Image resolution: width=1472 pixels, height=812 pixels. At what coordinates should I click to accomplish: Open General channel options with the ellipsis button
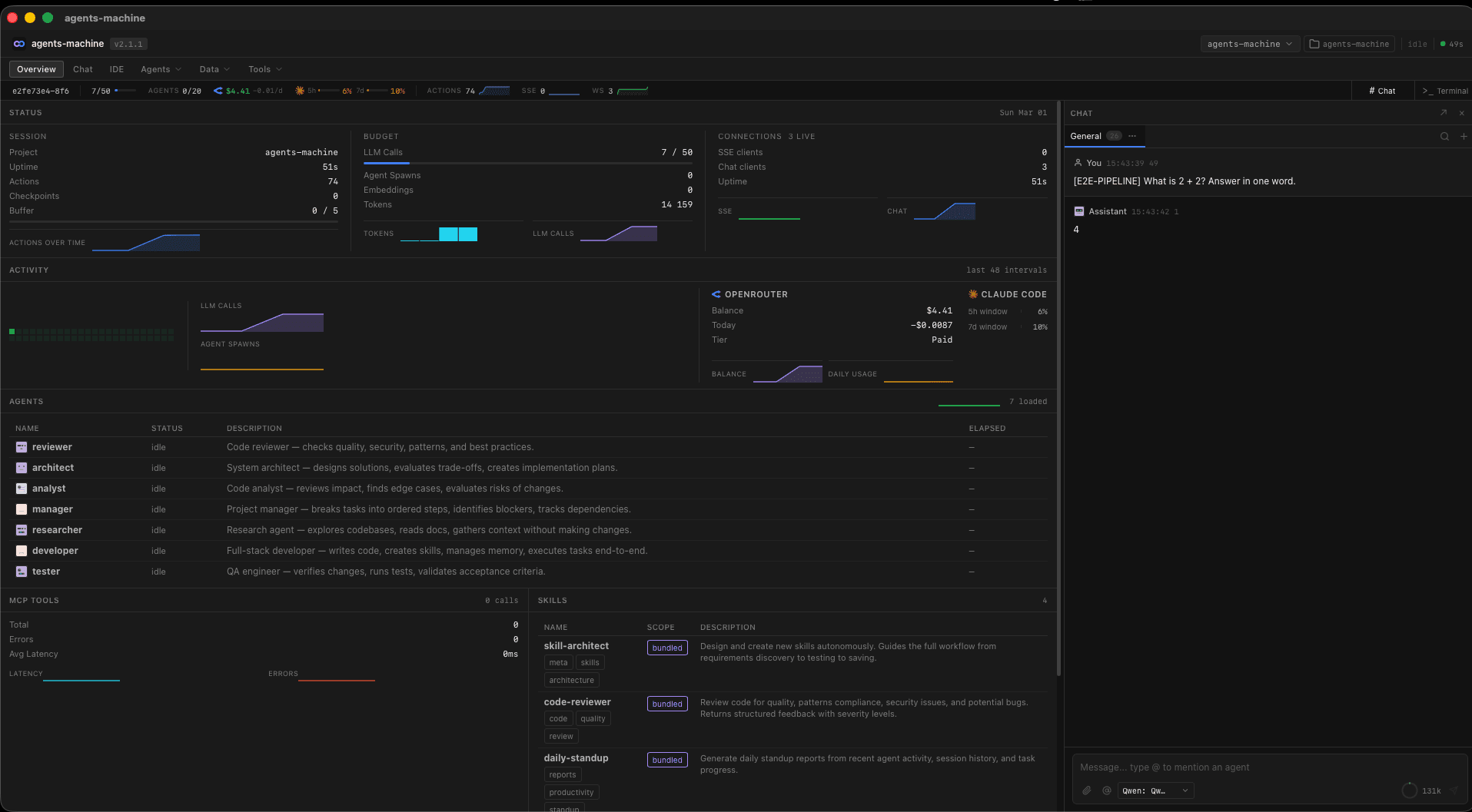coord(1132,136)
